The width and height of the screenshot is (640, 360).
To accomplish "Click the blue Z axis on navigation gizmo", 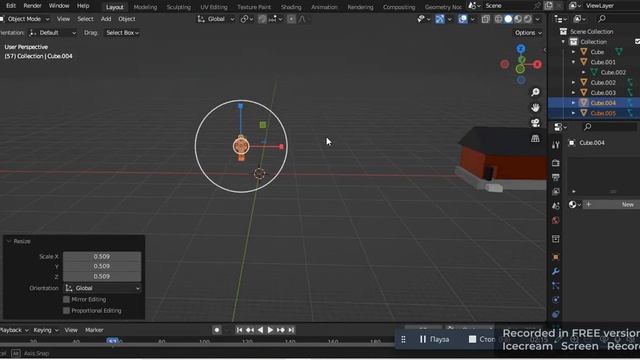I will (x=521, y=49).
